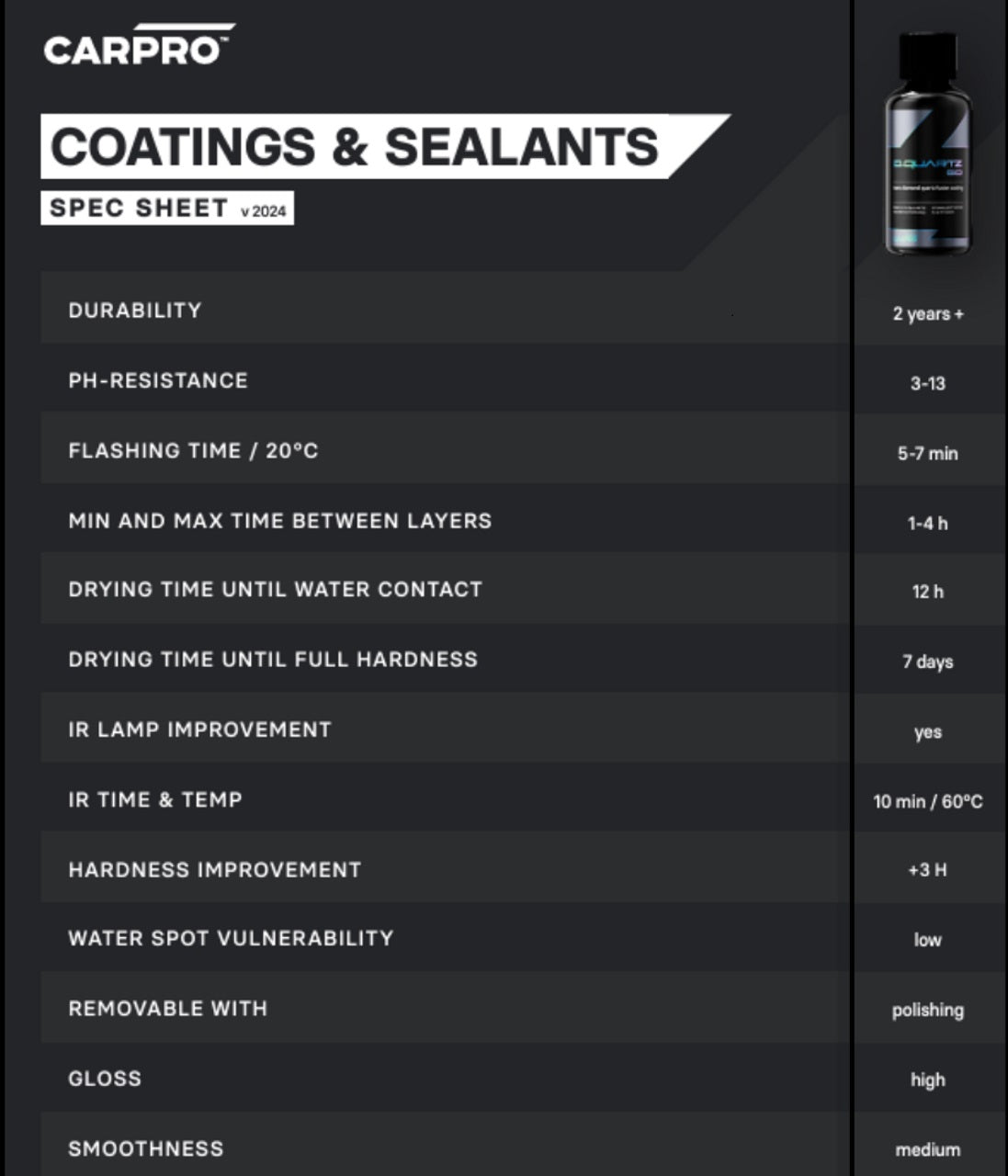Click the '3-13' pH value
This screenshot has width=1008, height=1176.
pyautogui.click(x=928, y=384)
